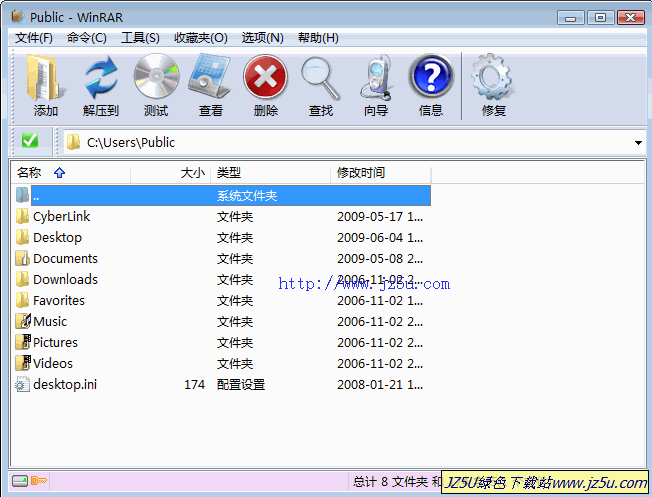Select the Documents folder name
652x497 pixels.
[65, 258]
